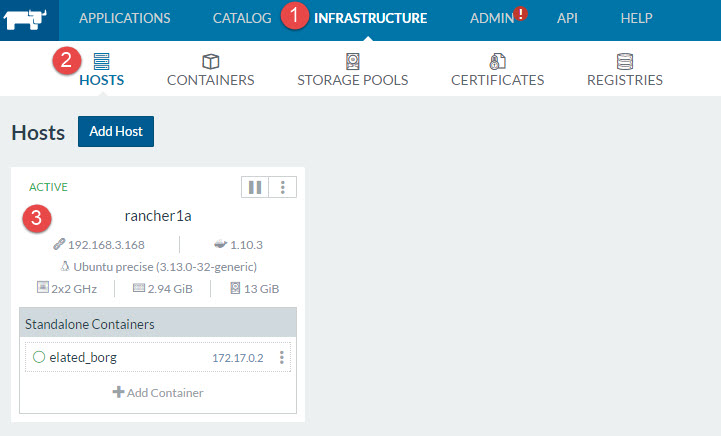Viewport: 721px width, 436px height.
Task: Click the Containers cube icon
Action: pos(210,61)
